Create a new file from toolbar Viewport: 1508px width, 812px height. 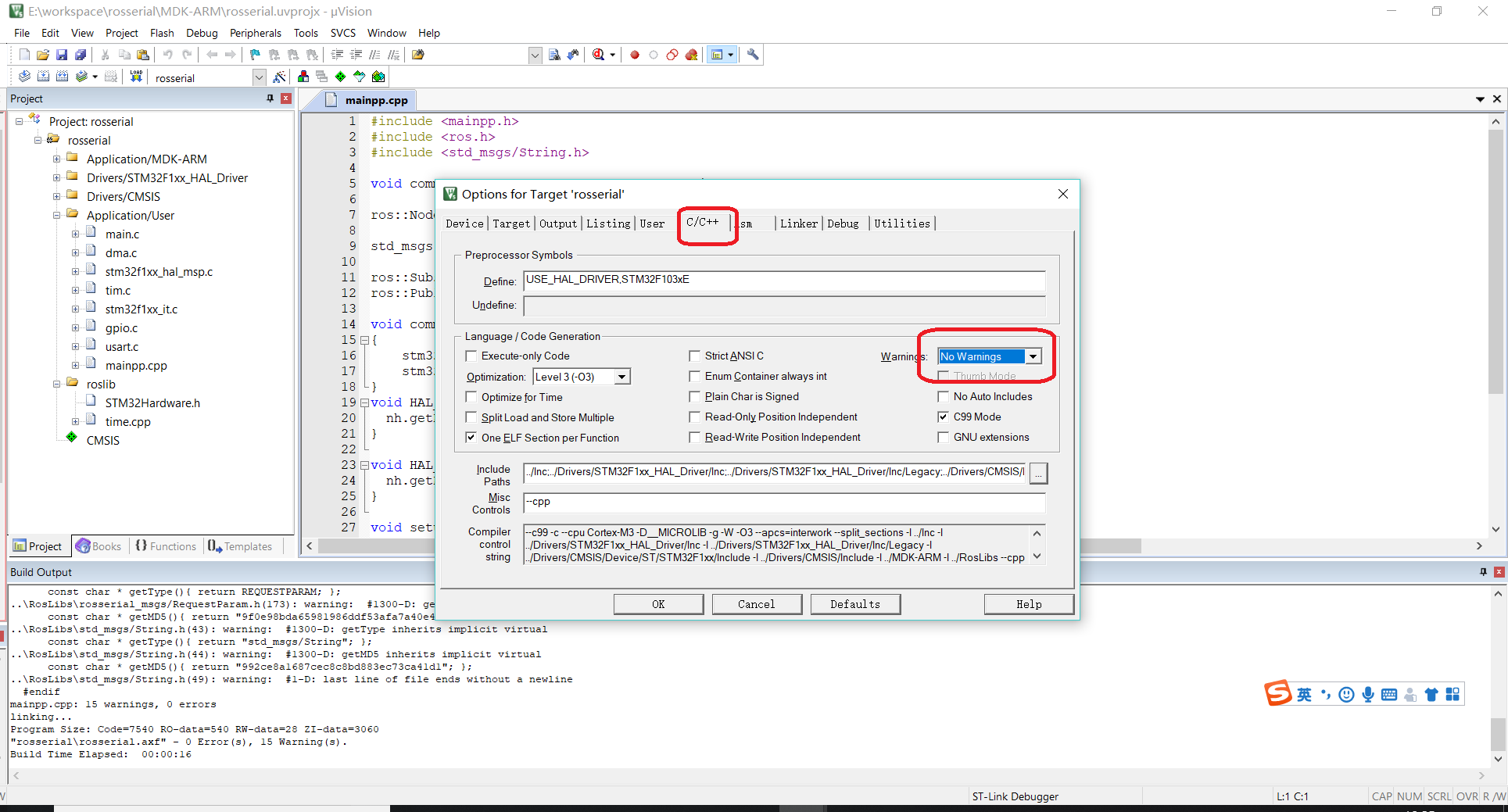pos(24,55)
